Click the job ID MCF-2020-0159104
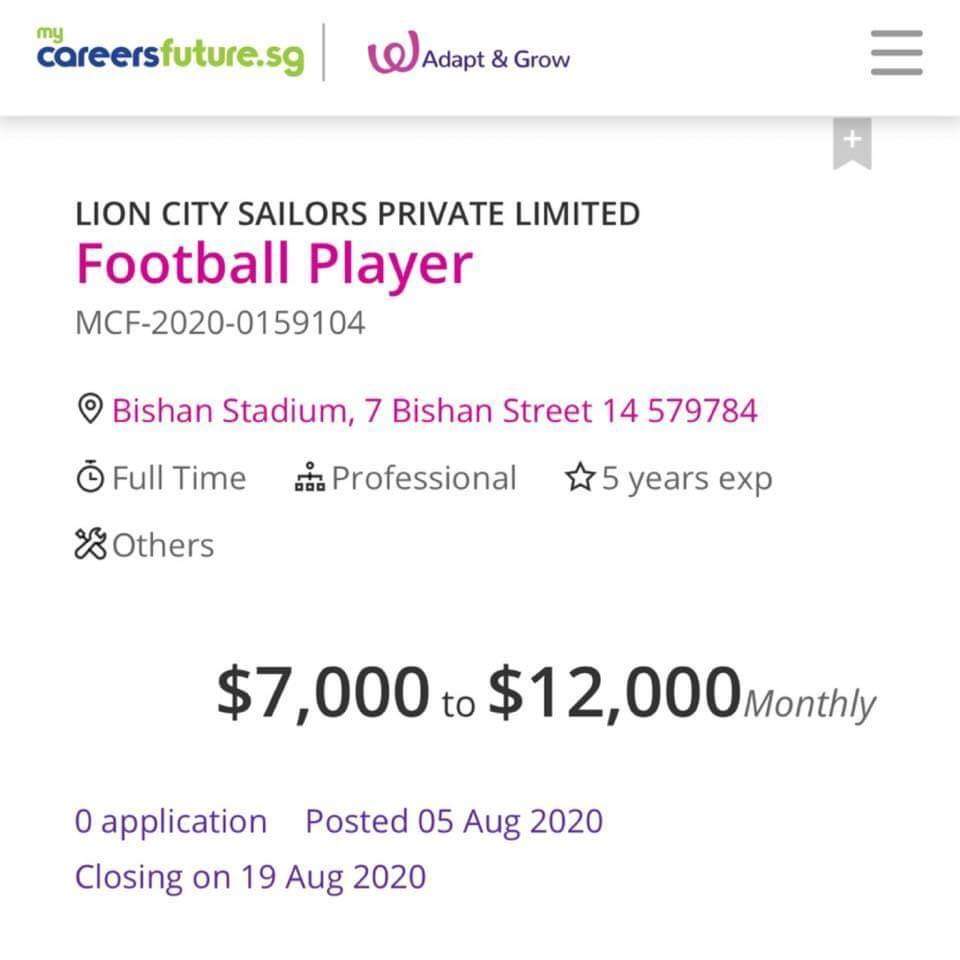 pos(220,323)
